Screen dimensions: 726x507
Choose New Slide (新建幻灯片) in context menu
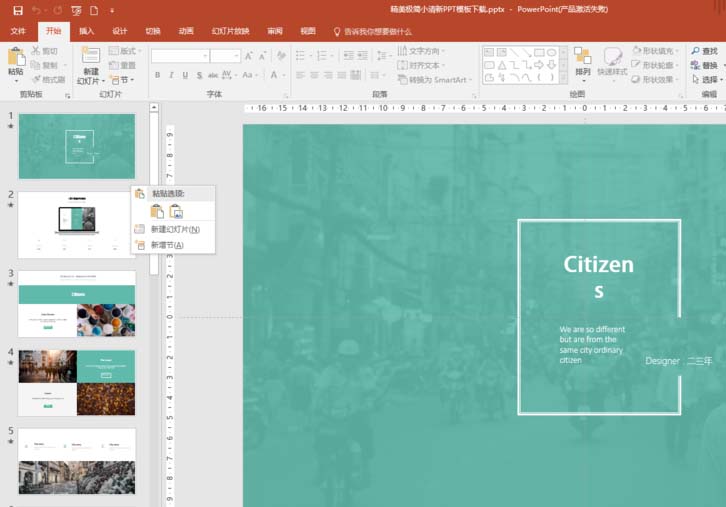175,230
